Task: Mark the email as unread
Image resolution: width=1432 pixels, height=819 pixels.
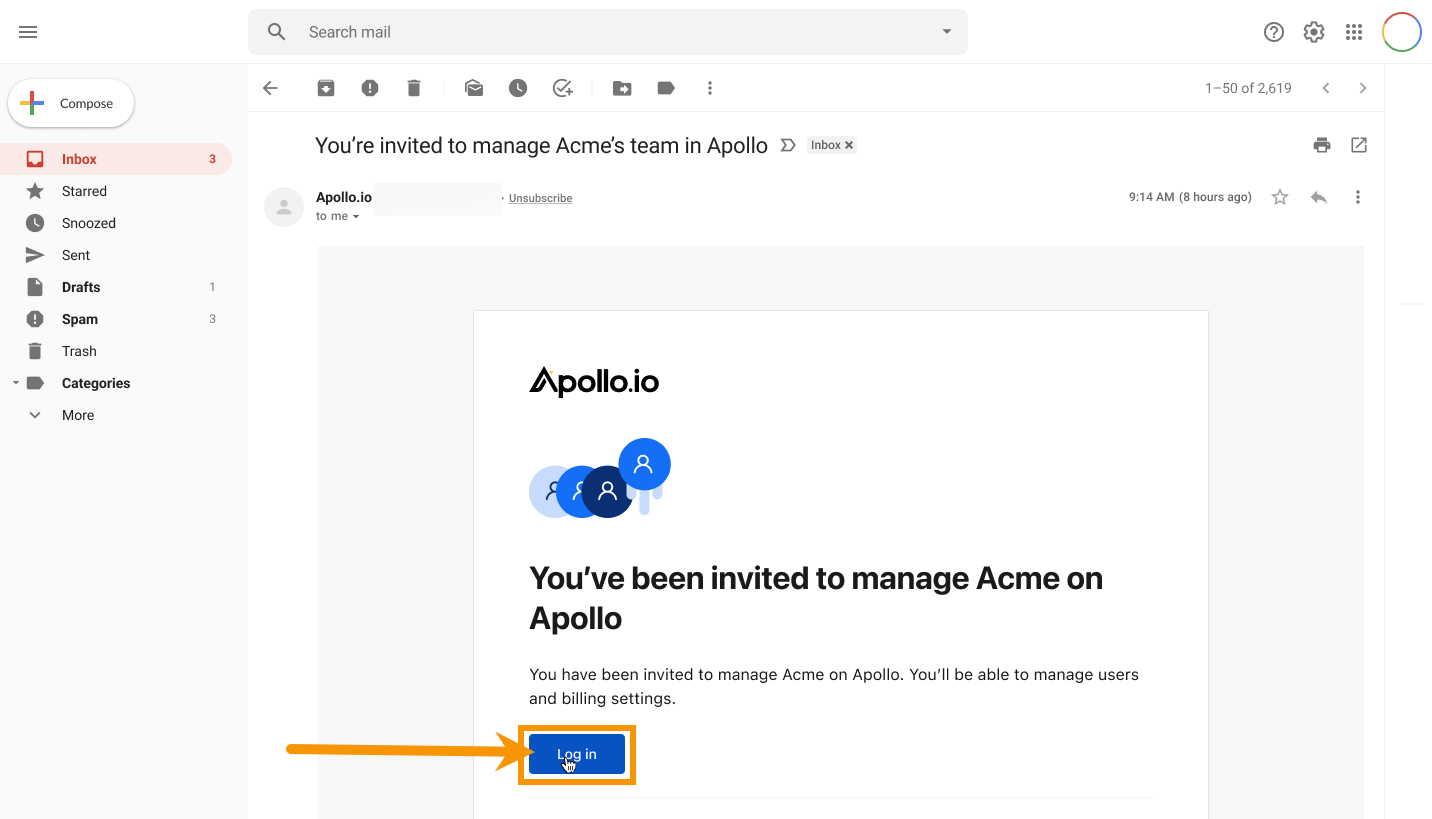Action: point(474,88)
